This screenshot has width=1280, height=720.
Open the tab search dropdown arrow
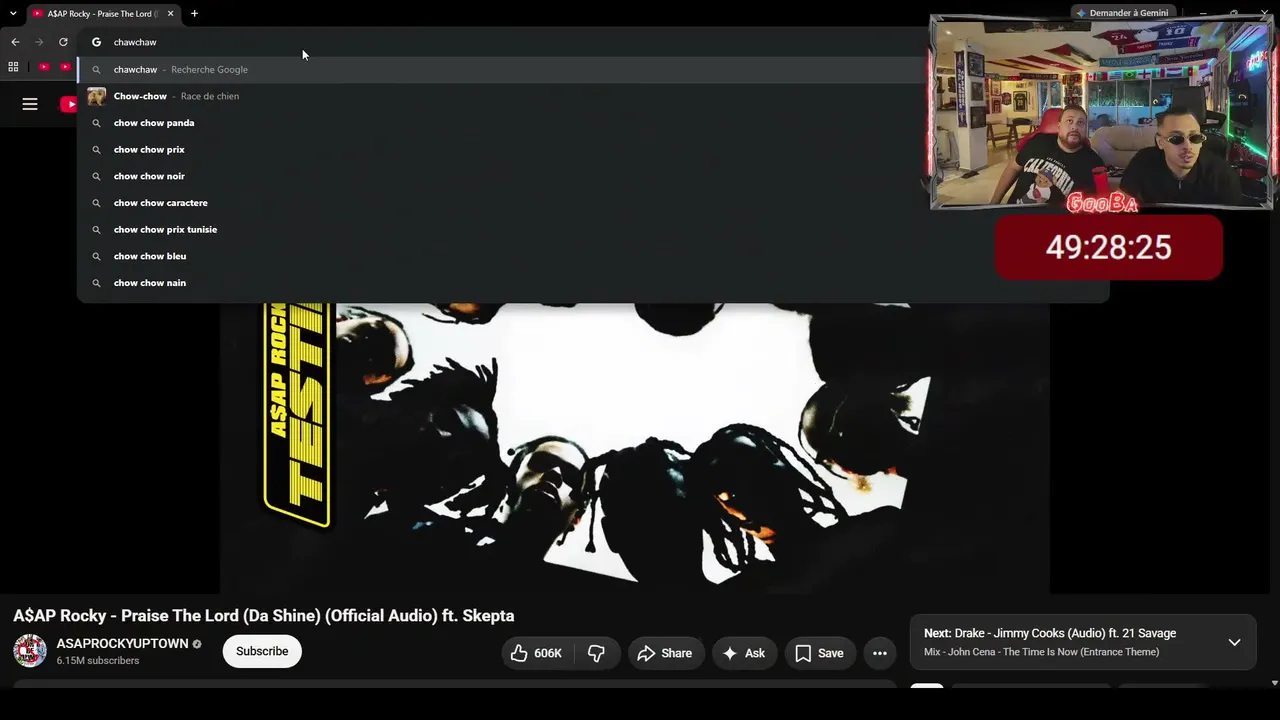point(13,14)
